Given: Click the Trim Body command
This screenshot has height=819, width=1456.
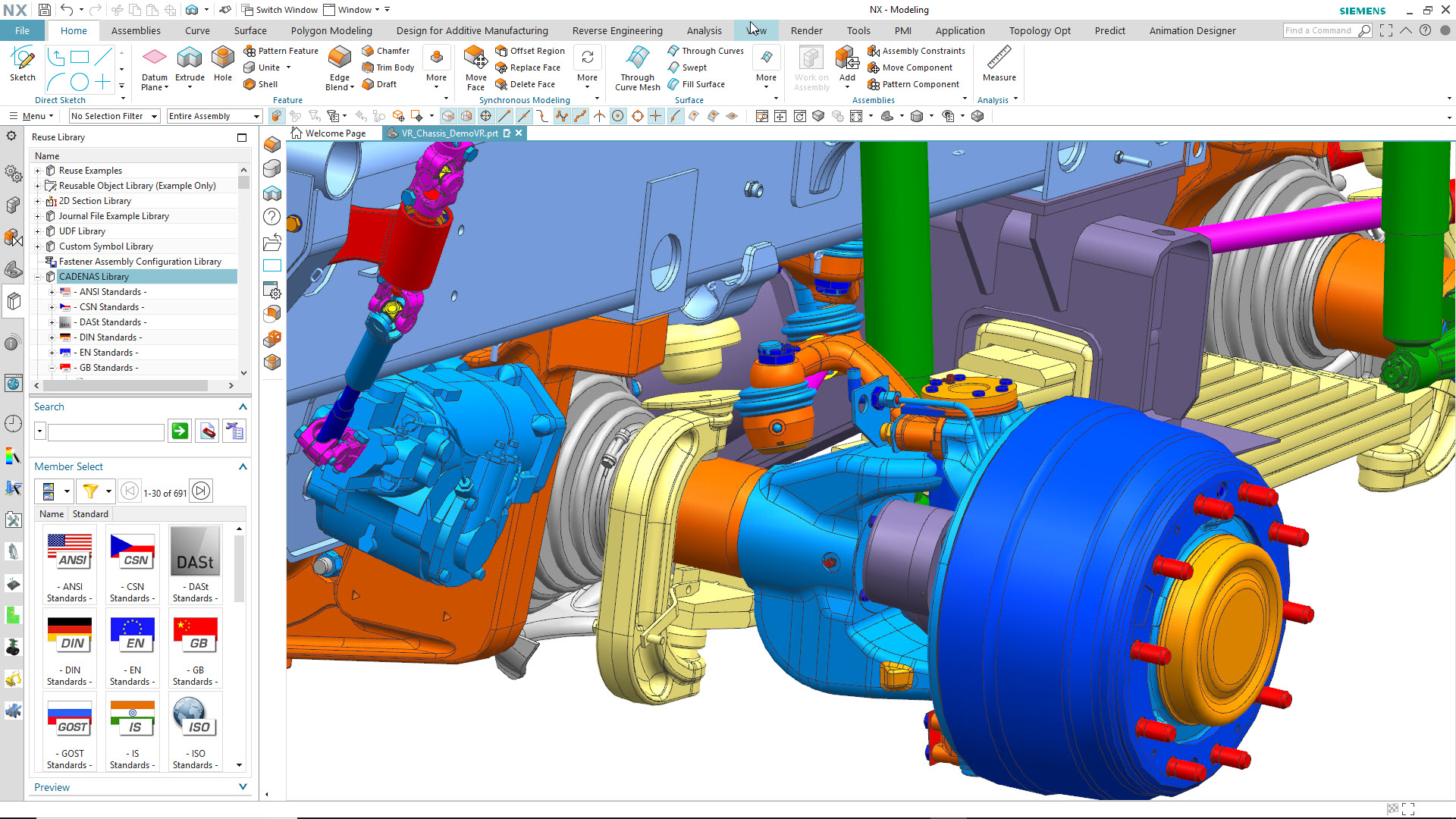Looking at the screenshot, I should click(388, 67).
